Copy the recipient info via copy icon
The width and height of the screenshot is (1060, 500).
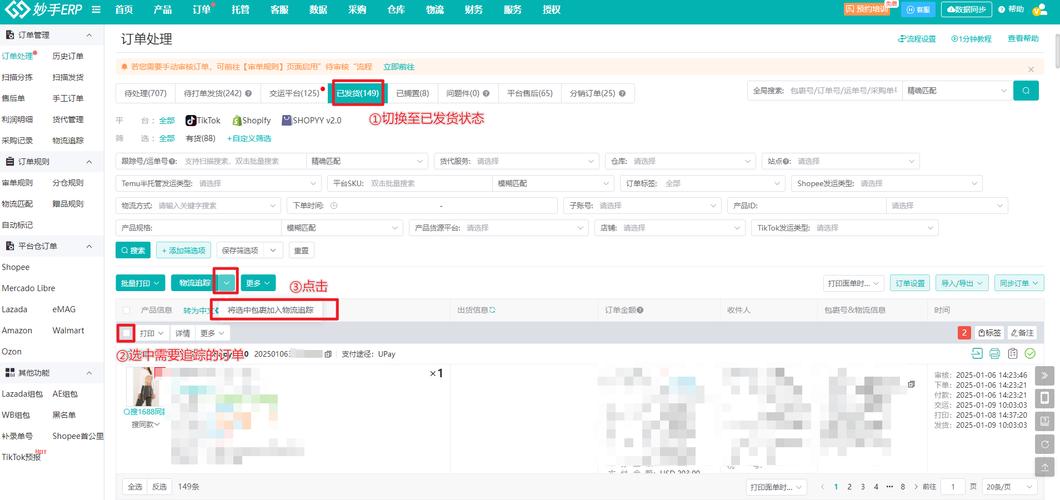pyautogui.click(x=911, y=384)
